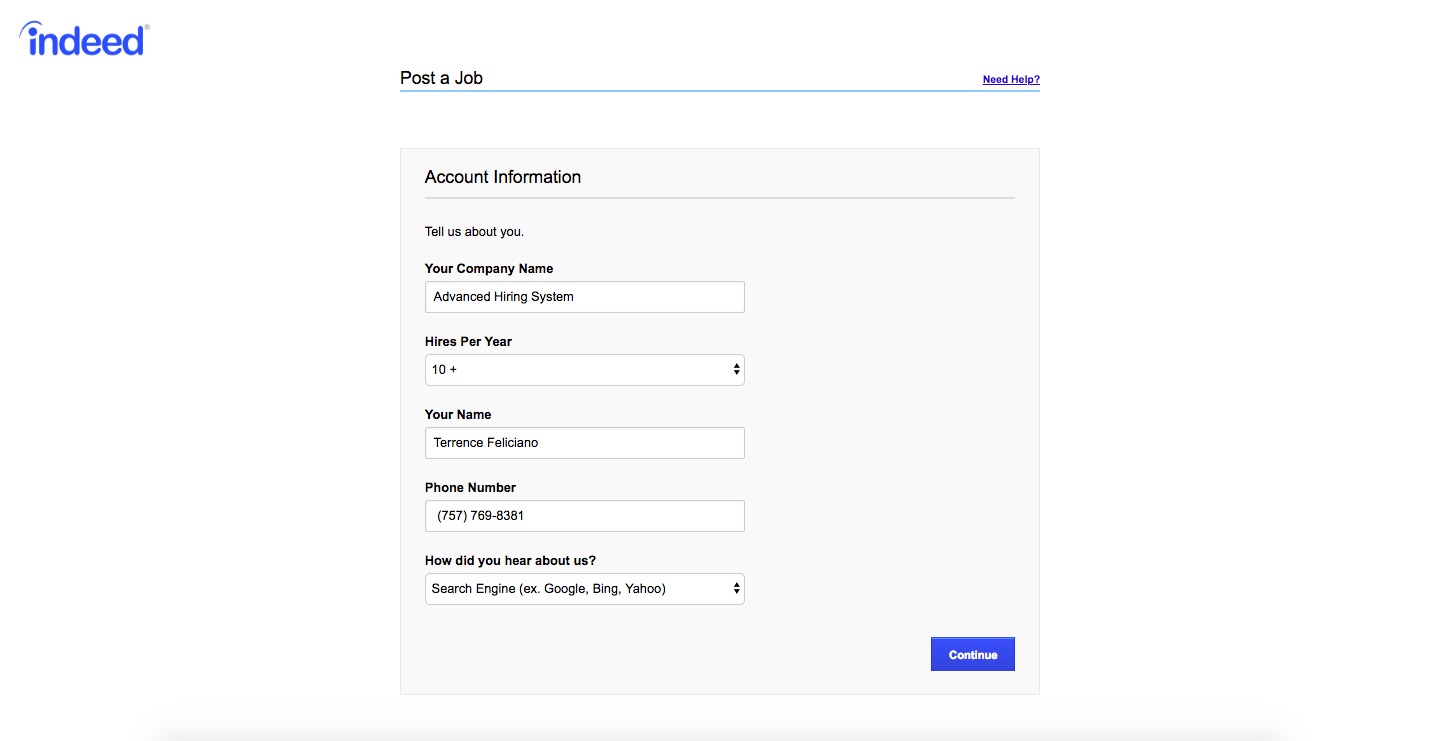Click the gray divider under Account Information
Screen dimensions: 1440x741
tap(719, 198)
